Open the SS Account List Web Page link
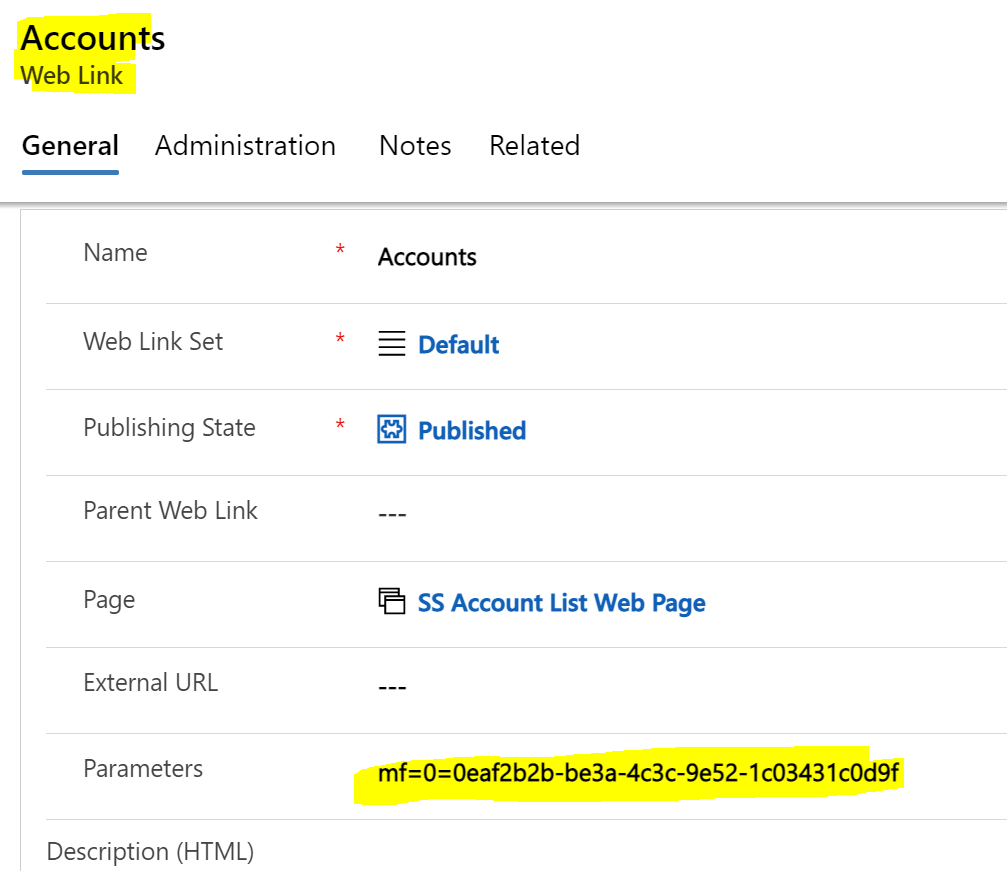Image resolution: width=1007 pixels, height=871 pixels. pos(561,603)
